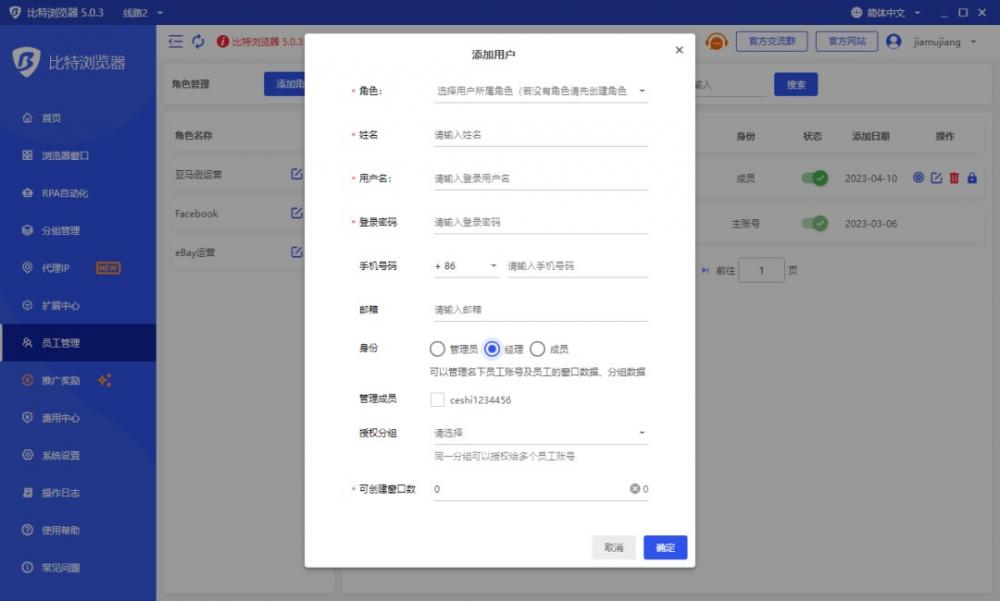The image size is (1000, 601).
Task: Open the jiamujiang account dropdown
Action: pyautogui.click(x=945, y=42)
